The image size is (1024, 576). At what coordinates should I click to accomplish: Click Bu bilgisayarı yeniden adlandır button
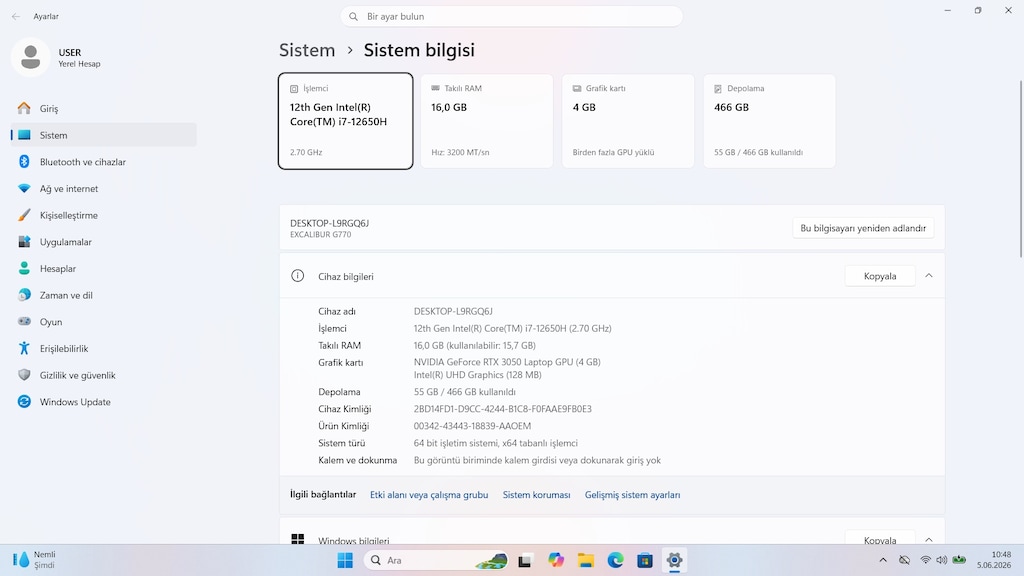coord(863,228)
